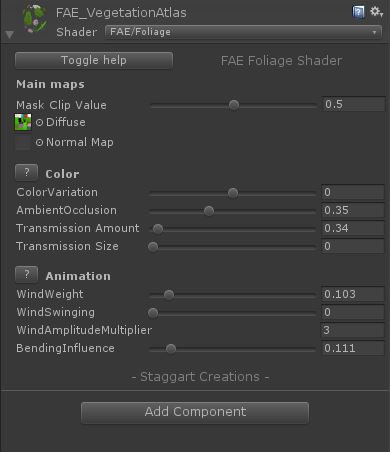Click the Diffuse texture thumbnail
The height and width of the screenshot is (452, 390).
23,122
